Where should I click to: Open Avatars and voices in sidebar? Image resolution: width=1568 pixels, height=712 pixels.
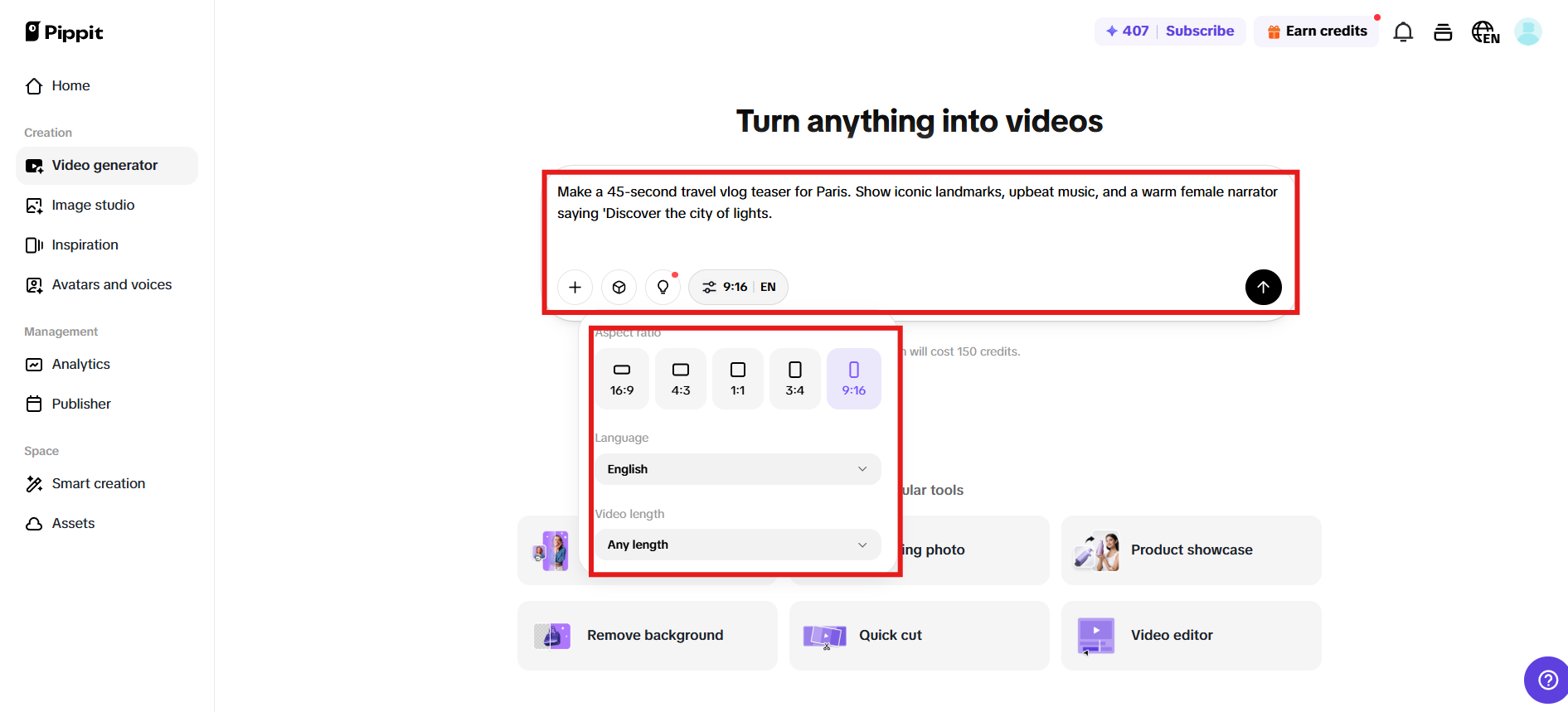[107, 285]
